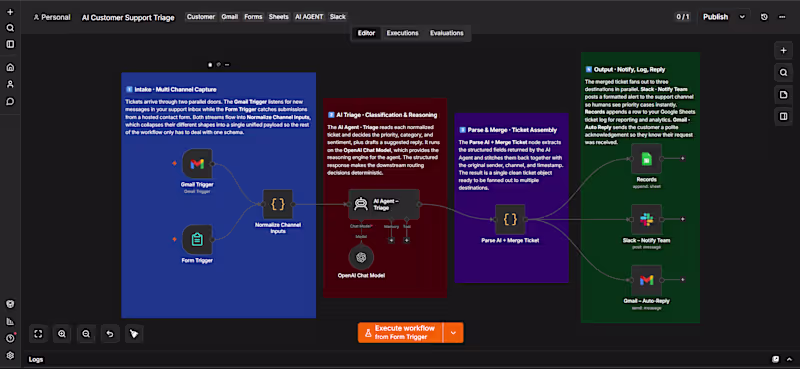
Task: Open the three-dots workflow options menu
Action: click(782, 17)
